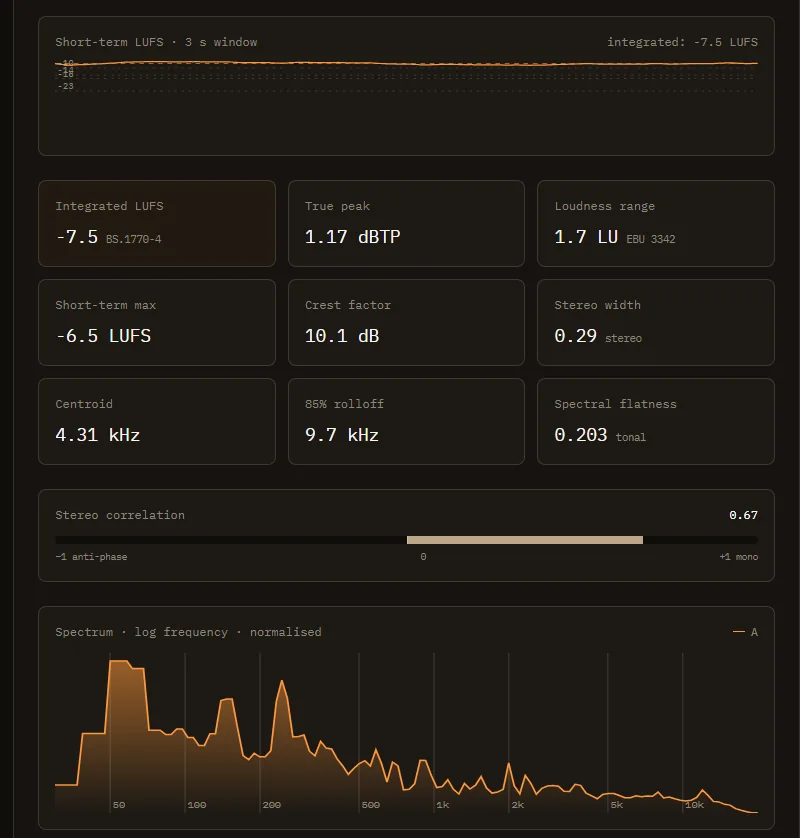Image resolution: width=800 pixels, height=838 pixels.
Task: Click the 85% rolloff 9.7 kHz card
Action: 406,421
